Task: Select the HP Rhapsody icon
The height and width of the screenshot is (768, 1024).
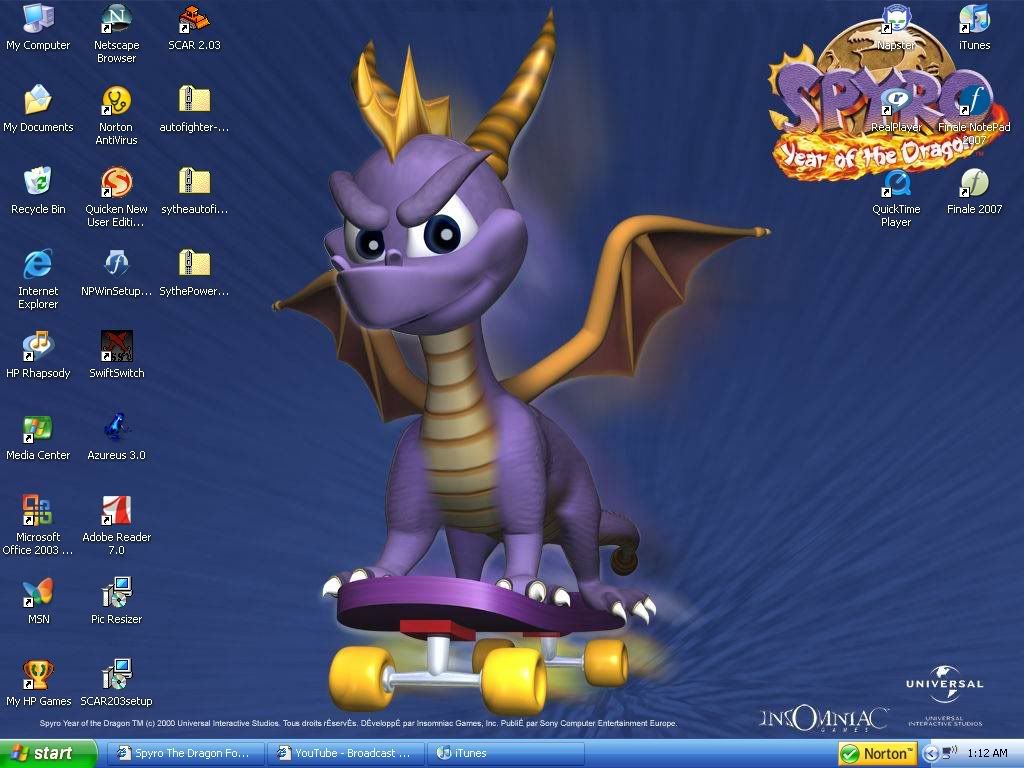Action: 38,348
